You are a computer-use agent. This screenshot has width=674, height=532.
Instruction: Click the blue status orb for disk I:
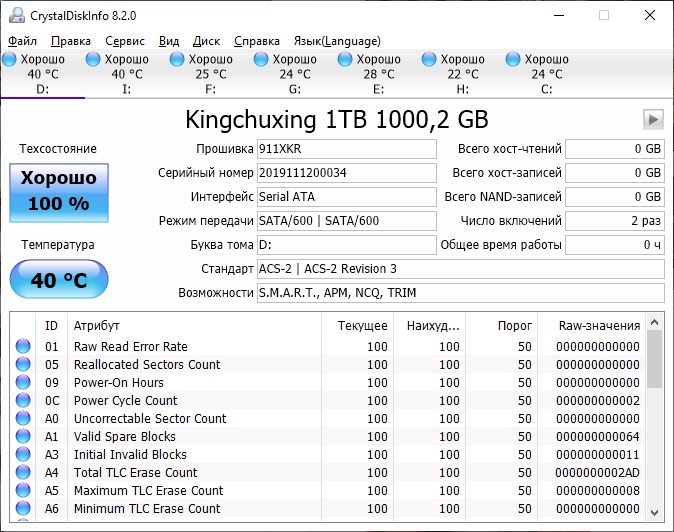coord(93,59)
